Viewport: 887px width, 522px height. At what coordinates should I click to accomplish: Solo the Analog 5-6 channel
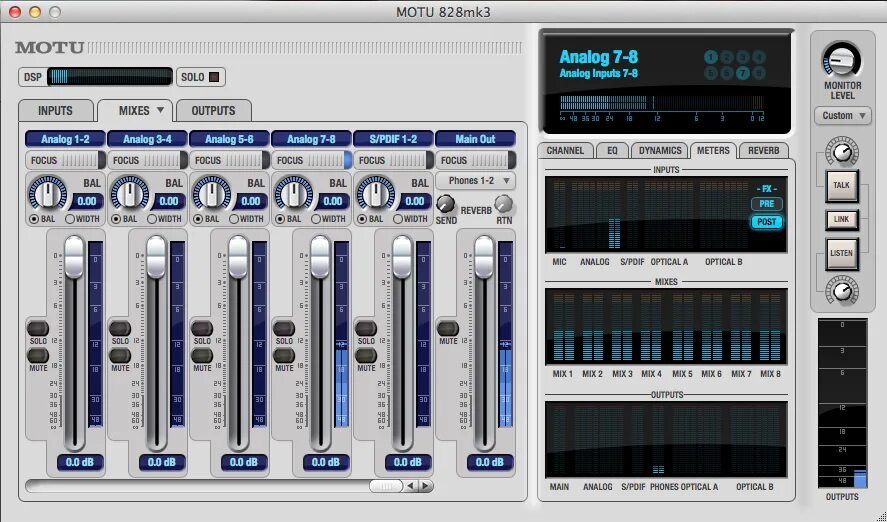tap(202, 328)
